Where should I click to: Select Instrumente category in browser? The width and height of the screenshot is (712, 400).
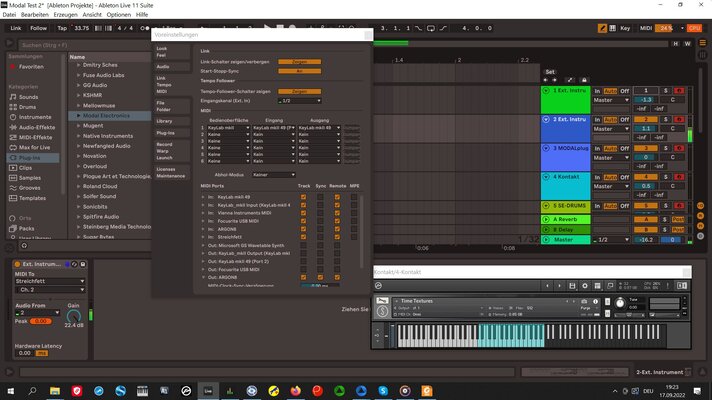coord(35,117)
